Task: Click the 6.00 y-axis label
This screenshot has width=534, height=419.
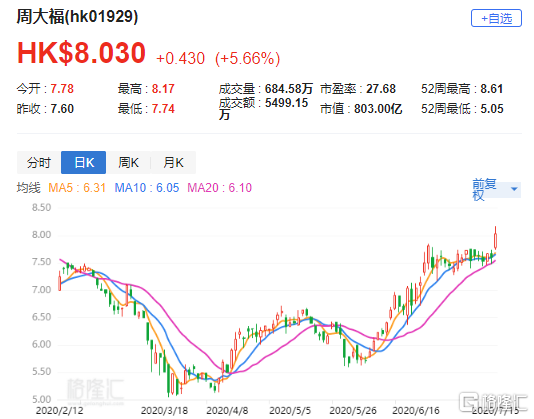Action: [41, 344]
